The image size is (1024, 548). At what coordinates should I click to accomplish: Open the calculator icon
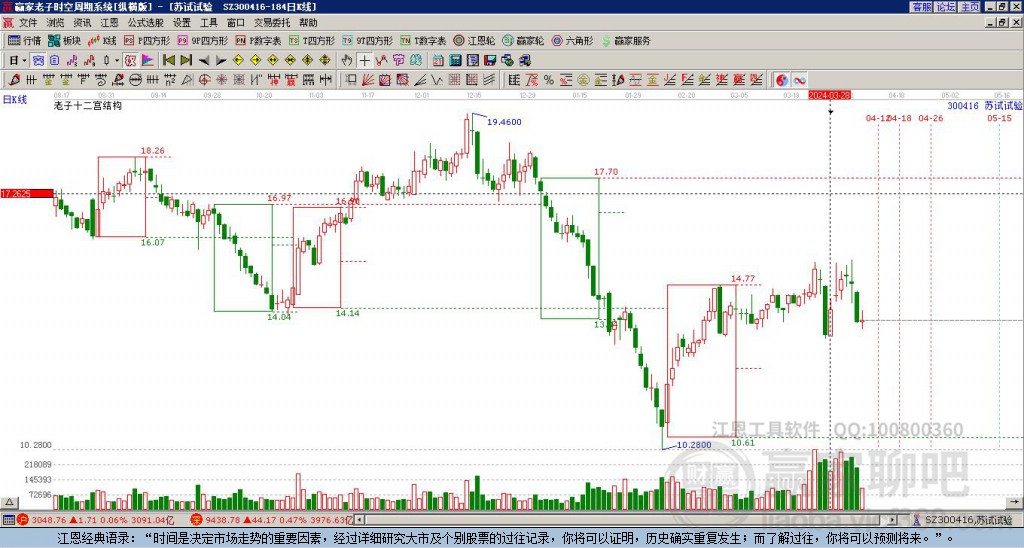[455, 61]
